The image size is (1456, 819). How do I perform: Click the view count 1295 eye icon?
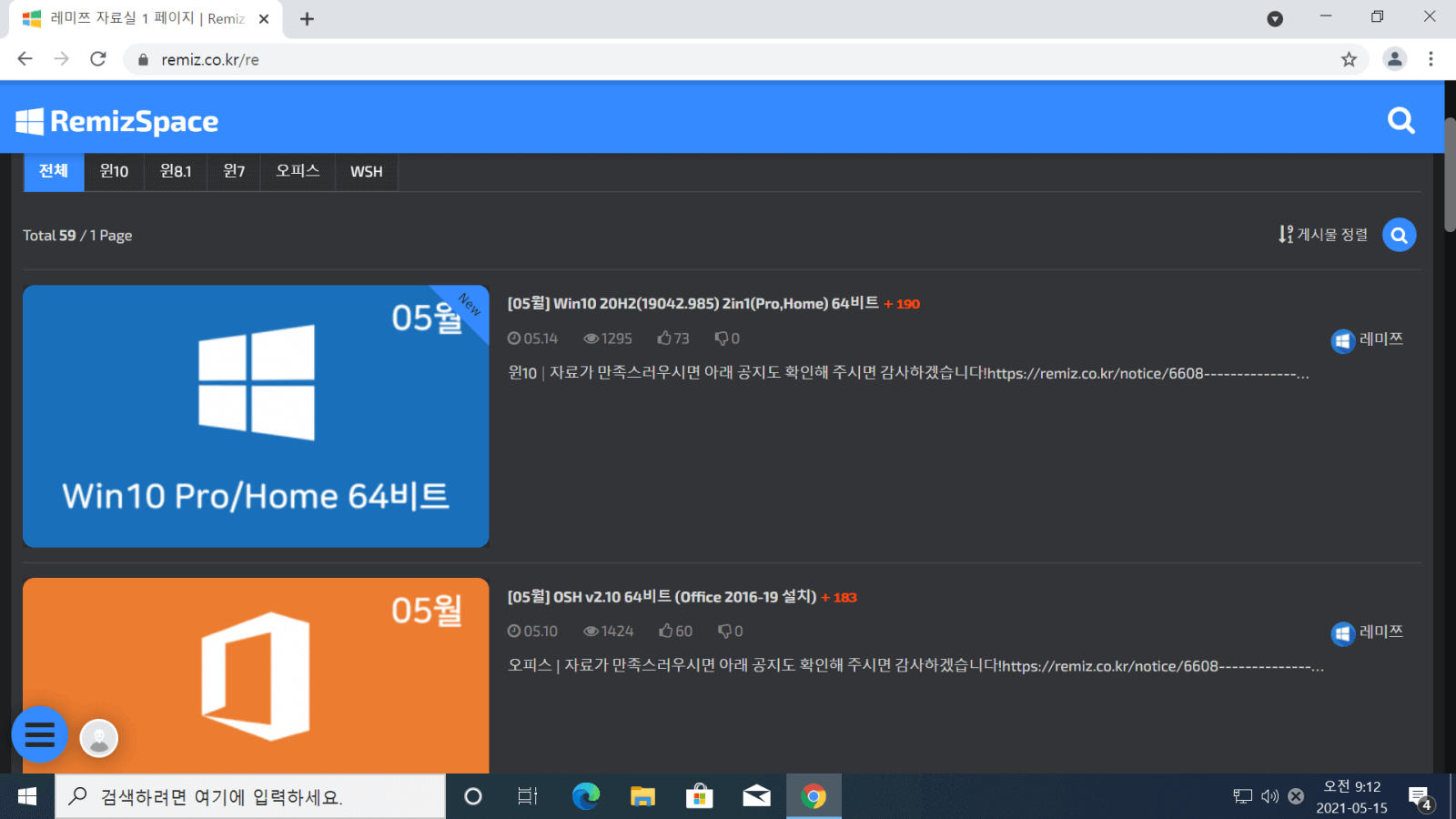click(591, 339)
